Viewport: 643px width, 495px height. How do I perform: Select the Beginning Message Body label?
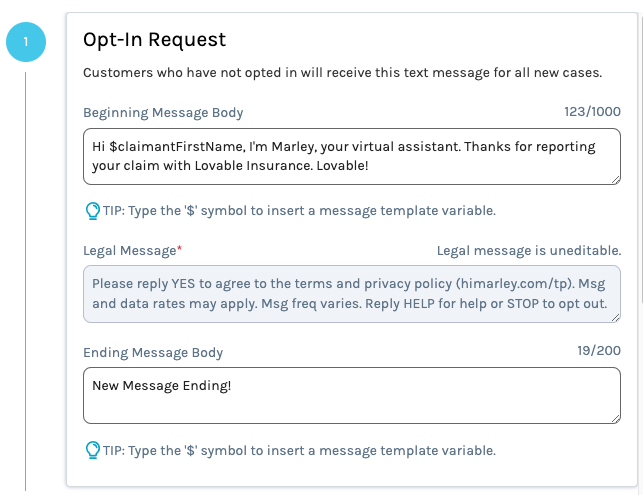163,112
